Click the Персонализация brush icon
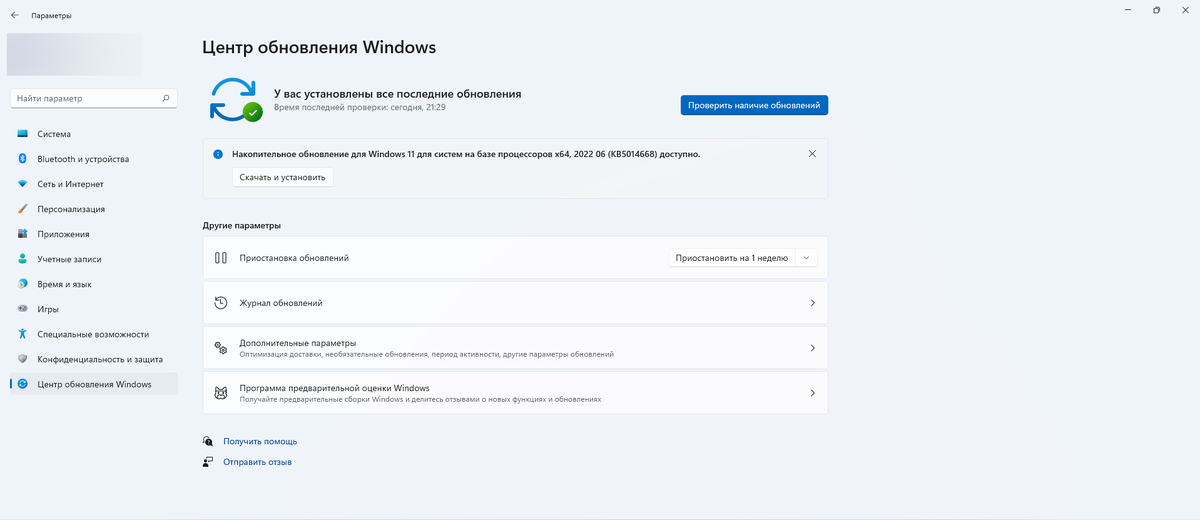The width and height of the screenshot is (1200, 520). 22,209
